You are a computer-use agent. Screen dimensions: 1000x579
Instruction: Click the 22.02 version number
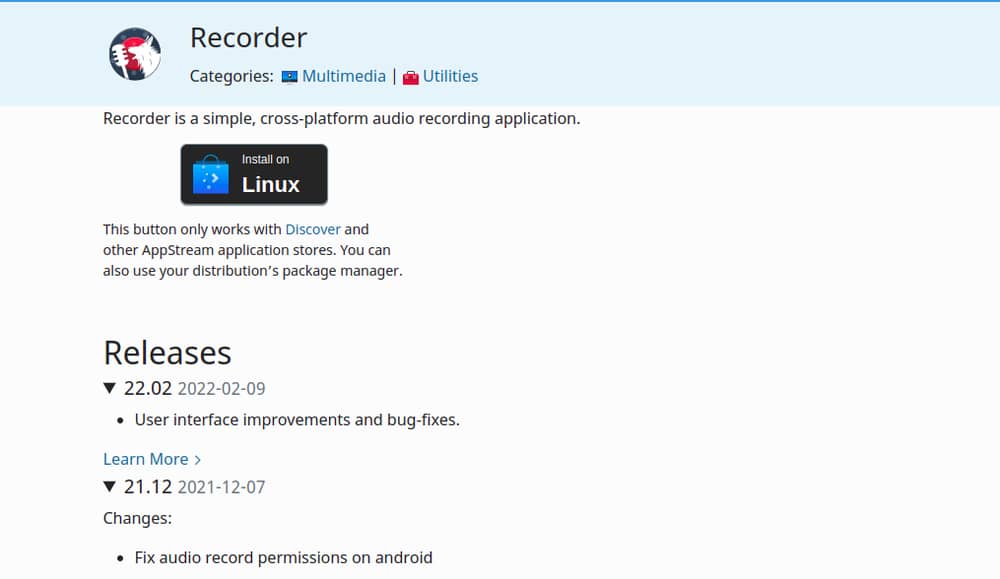tap(148, 388)
